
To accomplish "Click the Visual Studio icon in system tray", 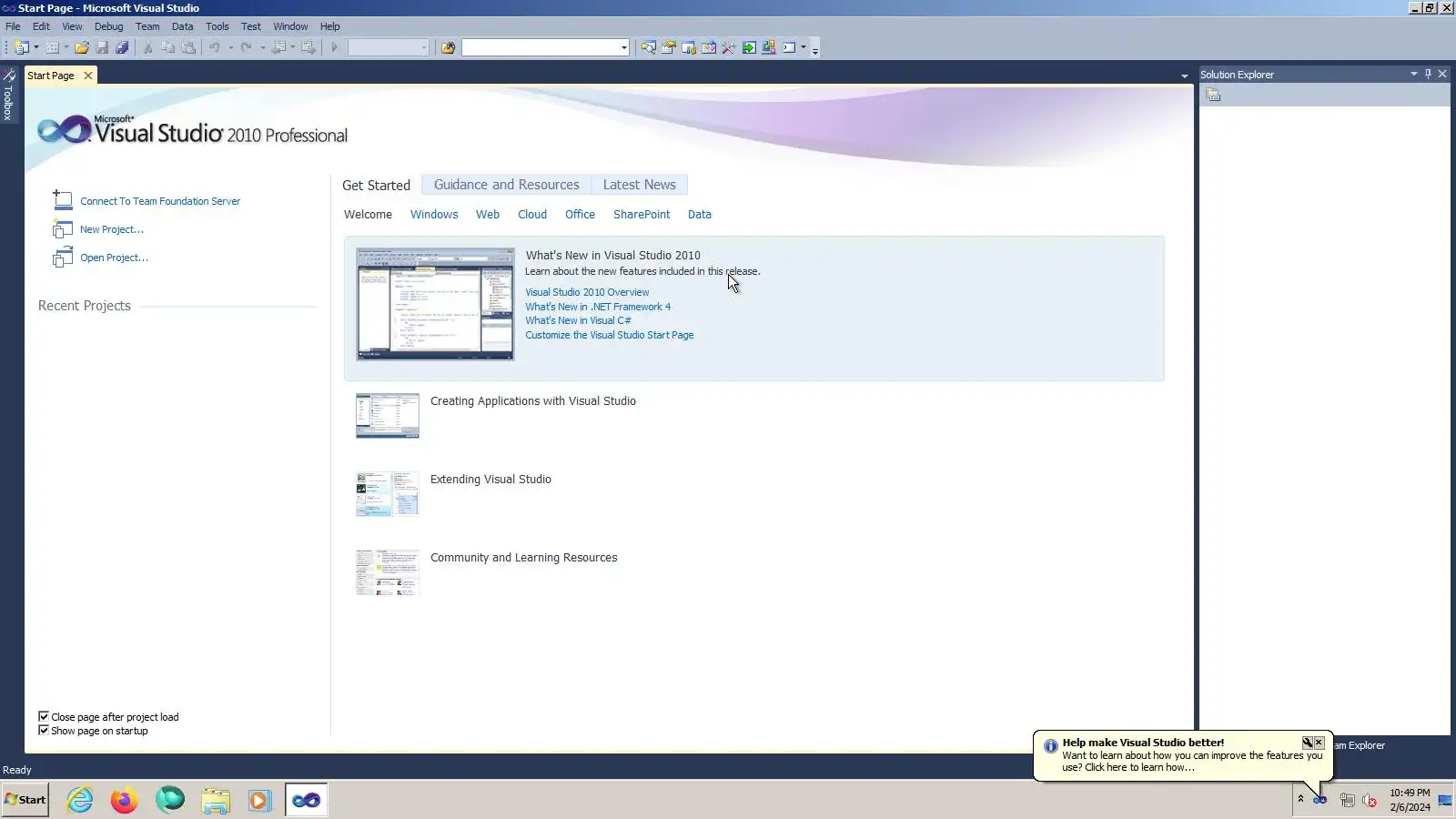I will [1320, 800].
